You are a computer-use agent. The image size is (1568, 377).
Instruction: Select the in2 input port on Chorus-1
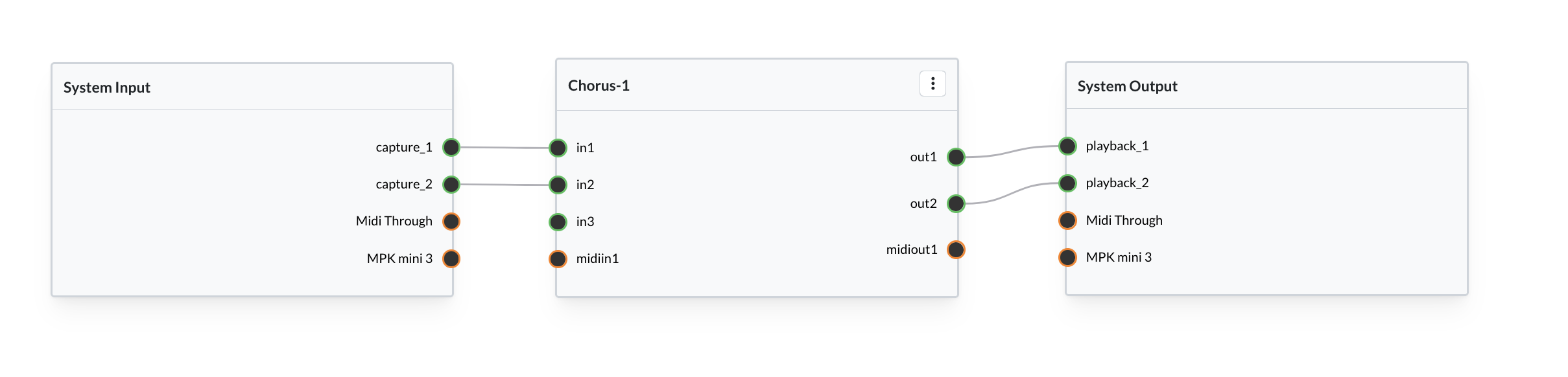click(558, 185)
